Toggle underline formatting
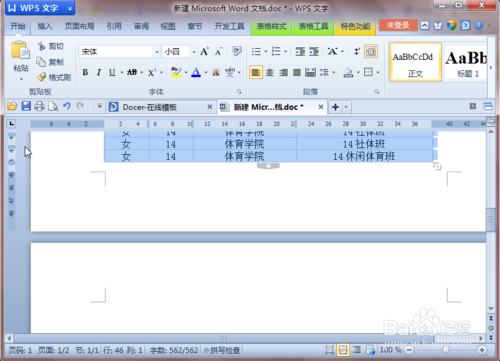 coord(112,72)
